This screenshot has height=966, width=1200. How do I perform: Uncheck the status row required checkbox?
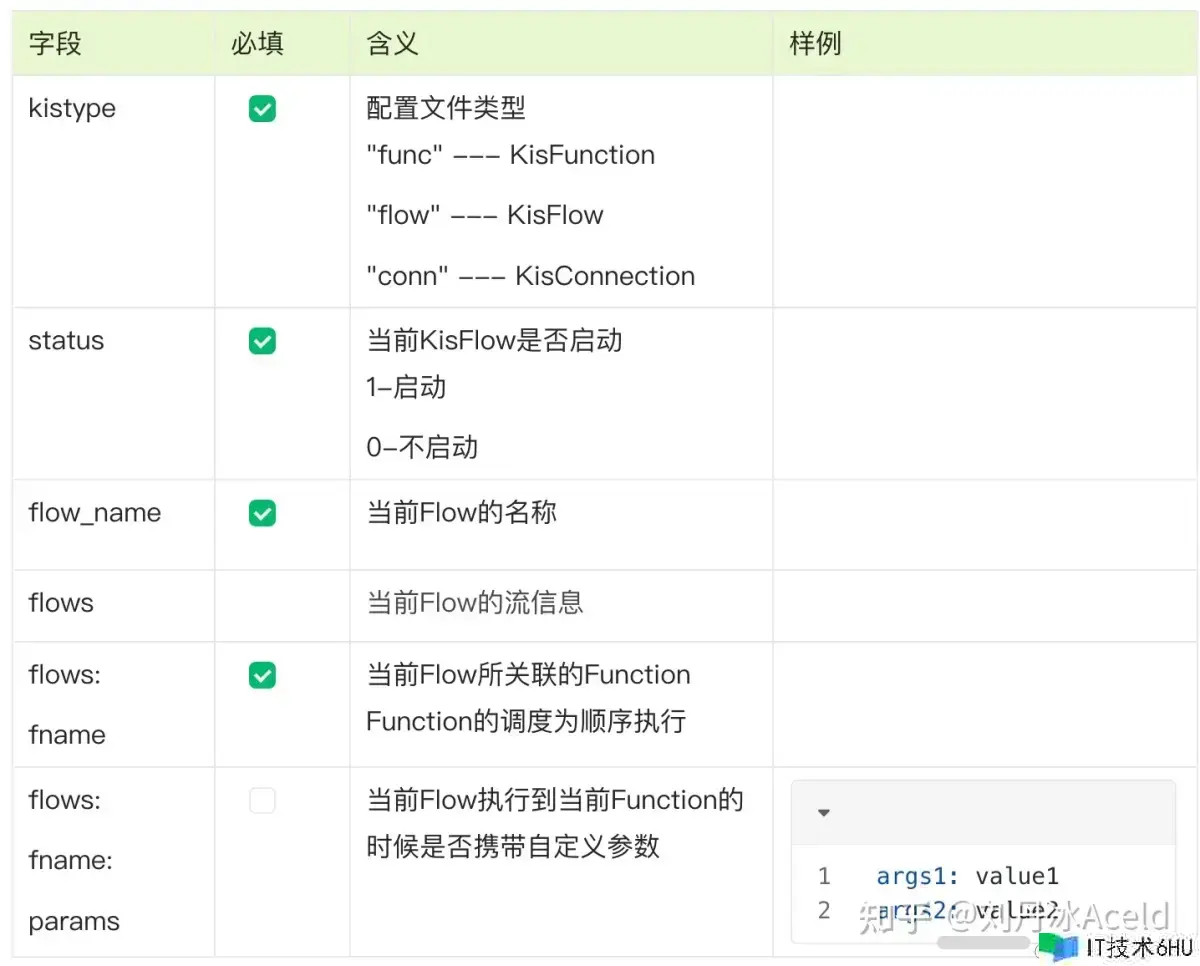pyautogui.click(x=262, y=342)
